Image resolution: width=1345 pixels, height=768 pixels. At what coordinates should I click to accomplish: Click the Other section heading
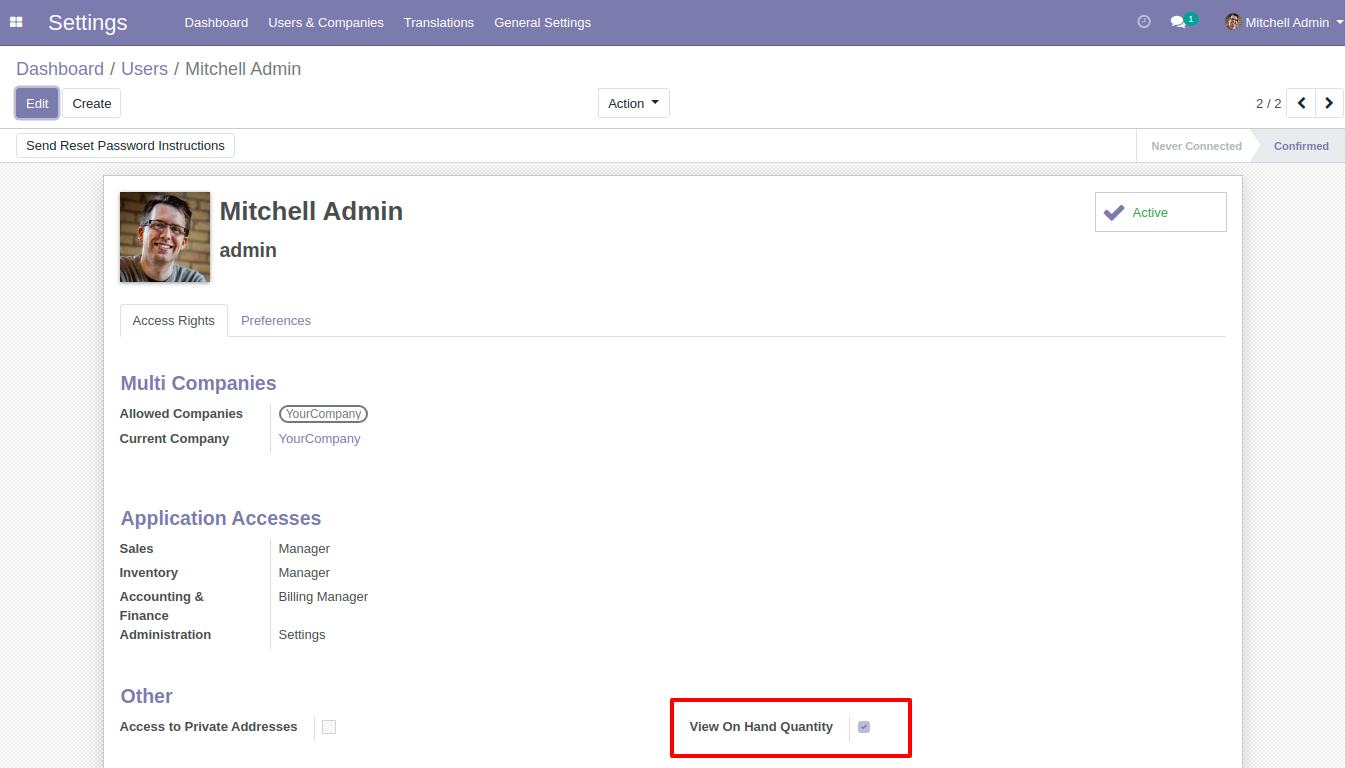coord(147,696)
